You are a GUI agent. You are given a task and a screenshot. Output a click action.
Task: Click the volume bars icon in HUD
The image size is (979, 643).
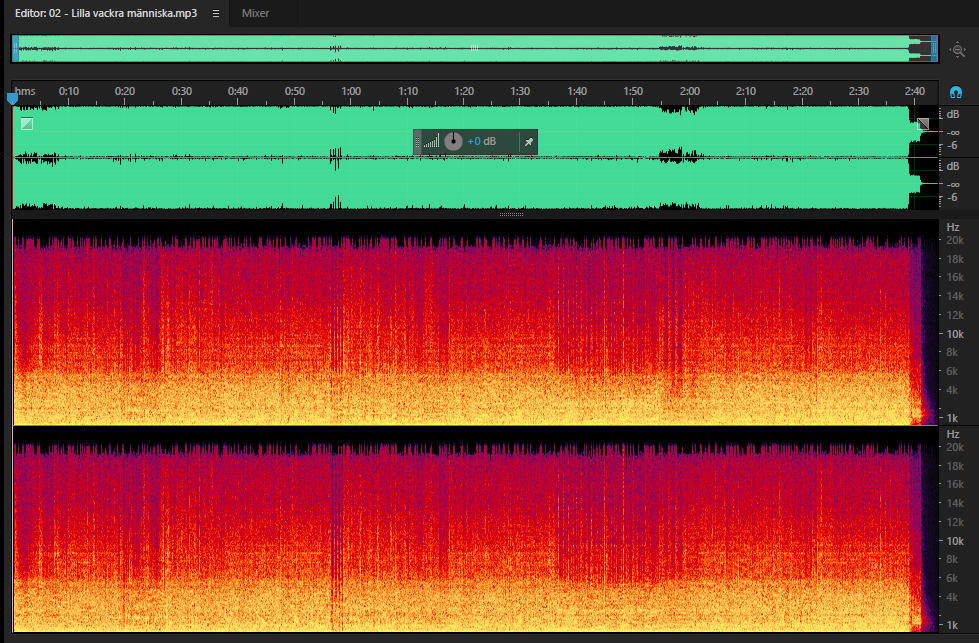[x=431, y=141]
